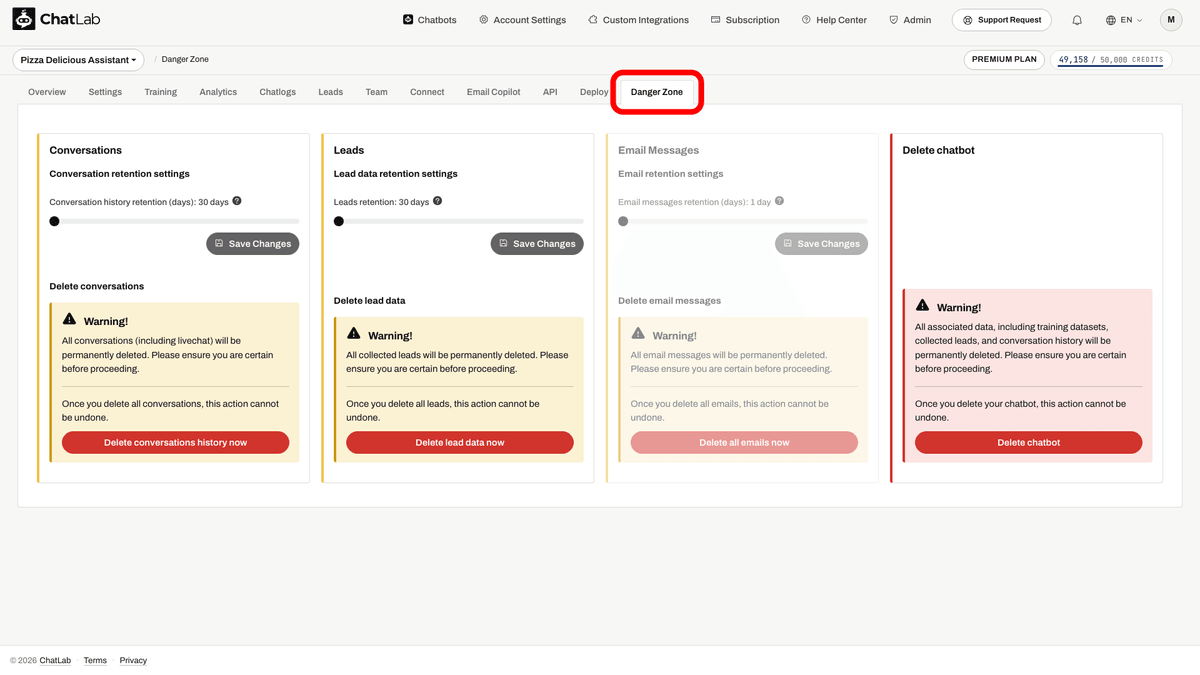Switch to the Team tab
The image size is (1200, 675).
[x=376, y=92]
